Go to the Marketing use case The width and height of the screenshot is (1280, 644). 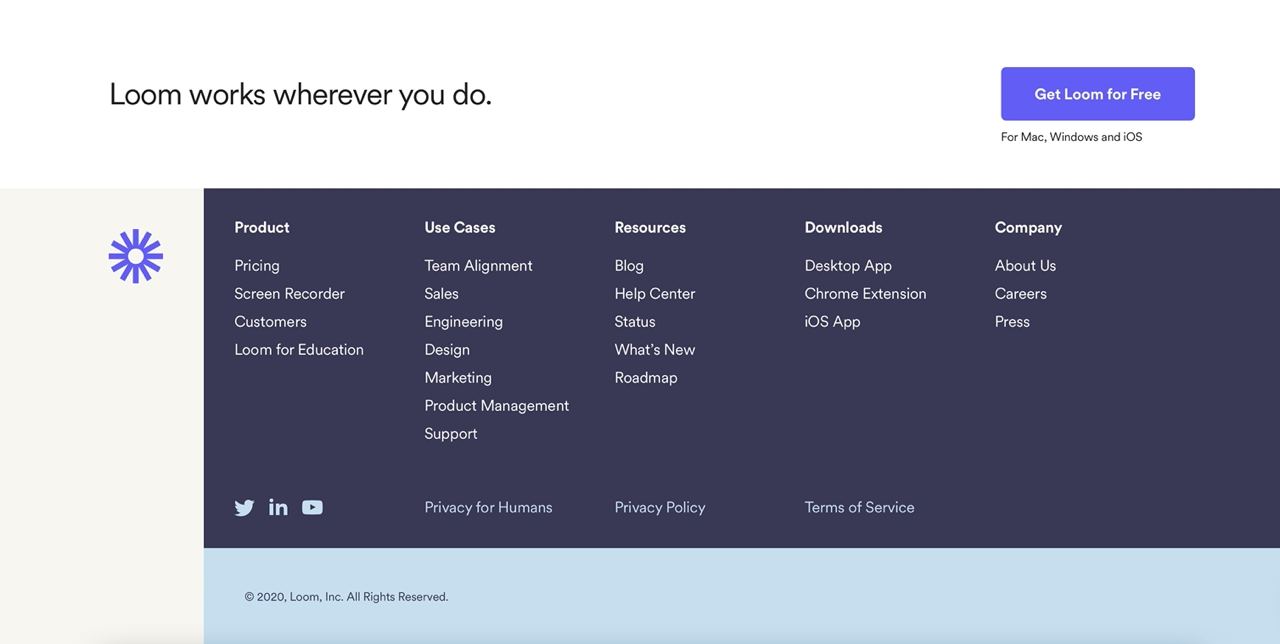(458, 377)
